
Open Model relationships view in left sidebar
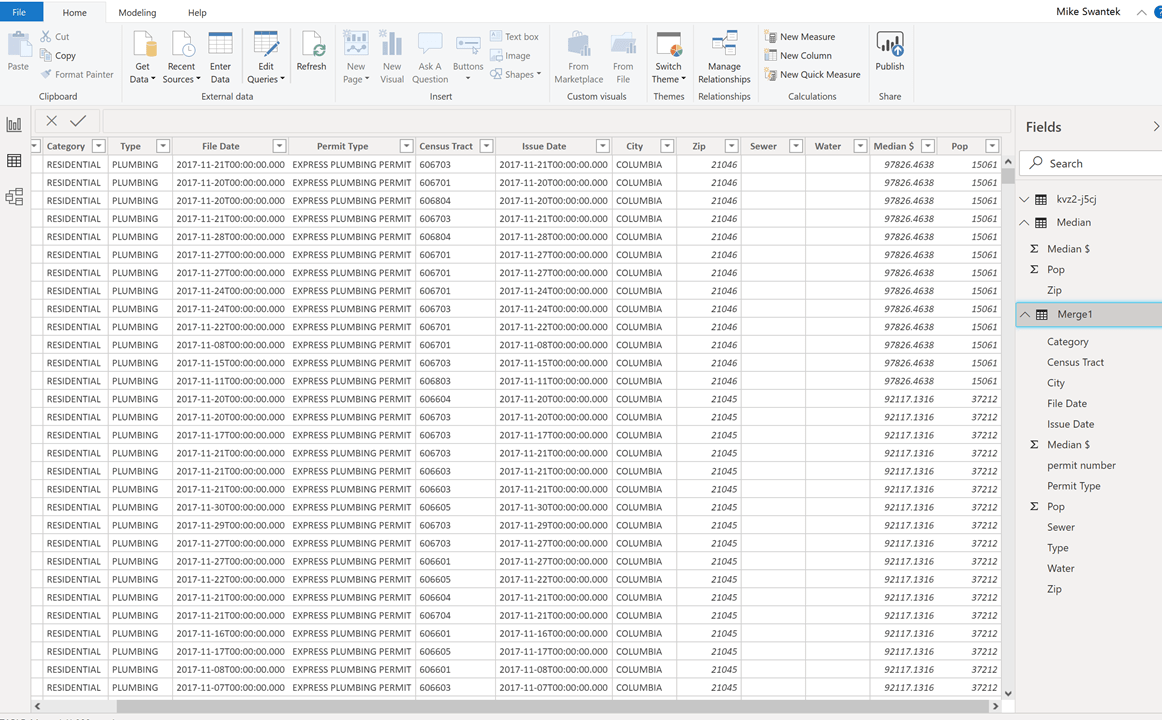pos(14,197)
